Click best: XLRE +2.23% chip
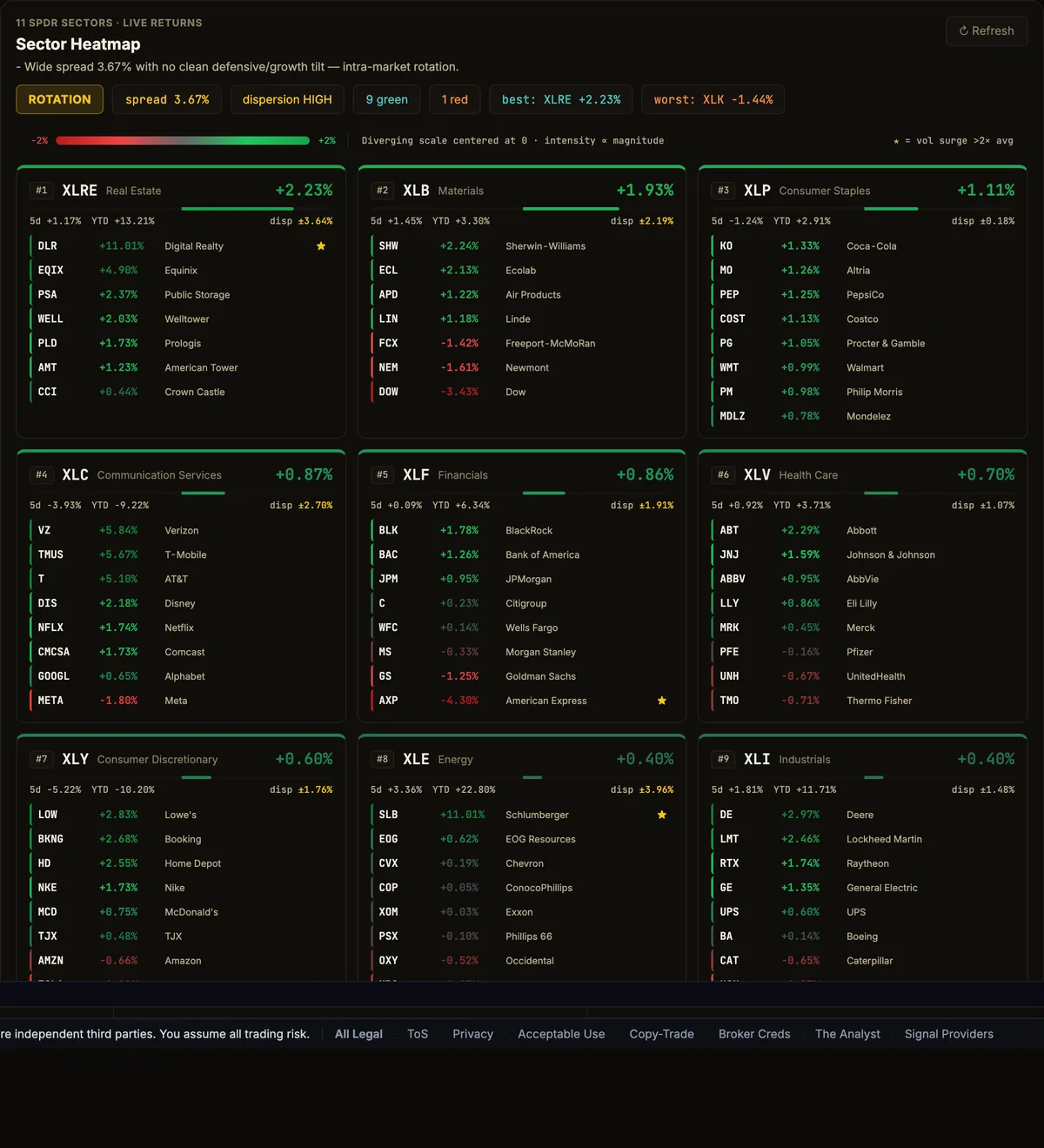 point(561,99)
